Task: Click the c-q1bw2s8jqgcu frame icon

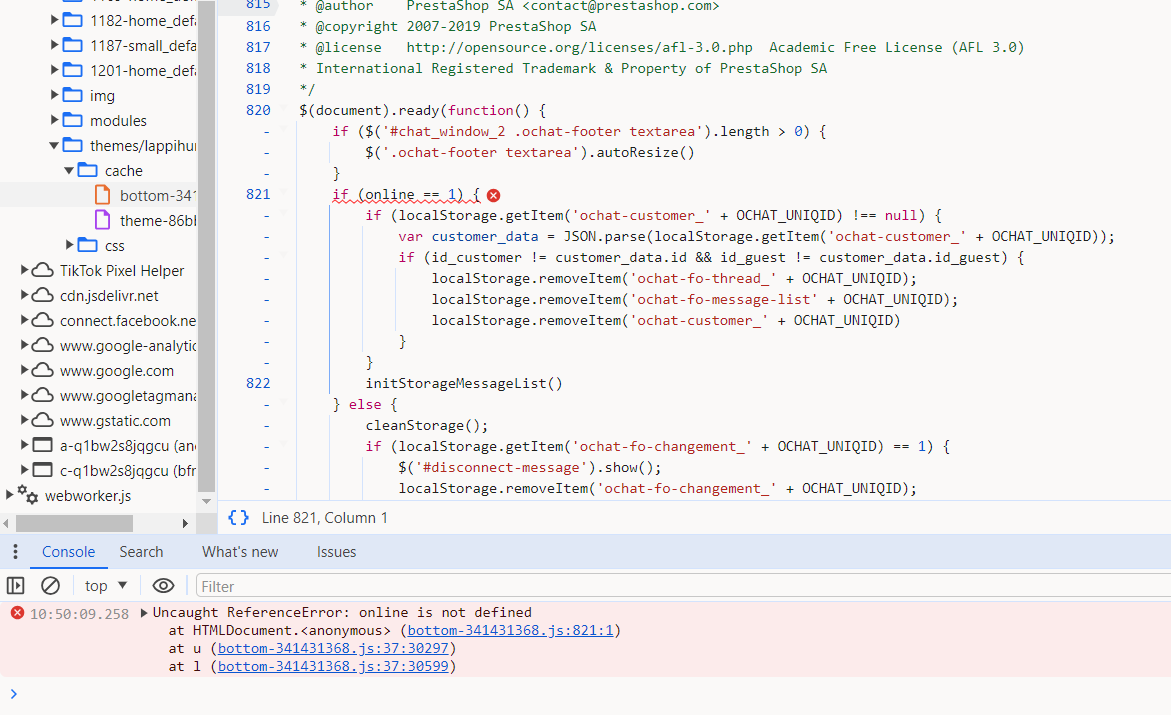Action: (x=43, y=470)
